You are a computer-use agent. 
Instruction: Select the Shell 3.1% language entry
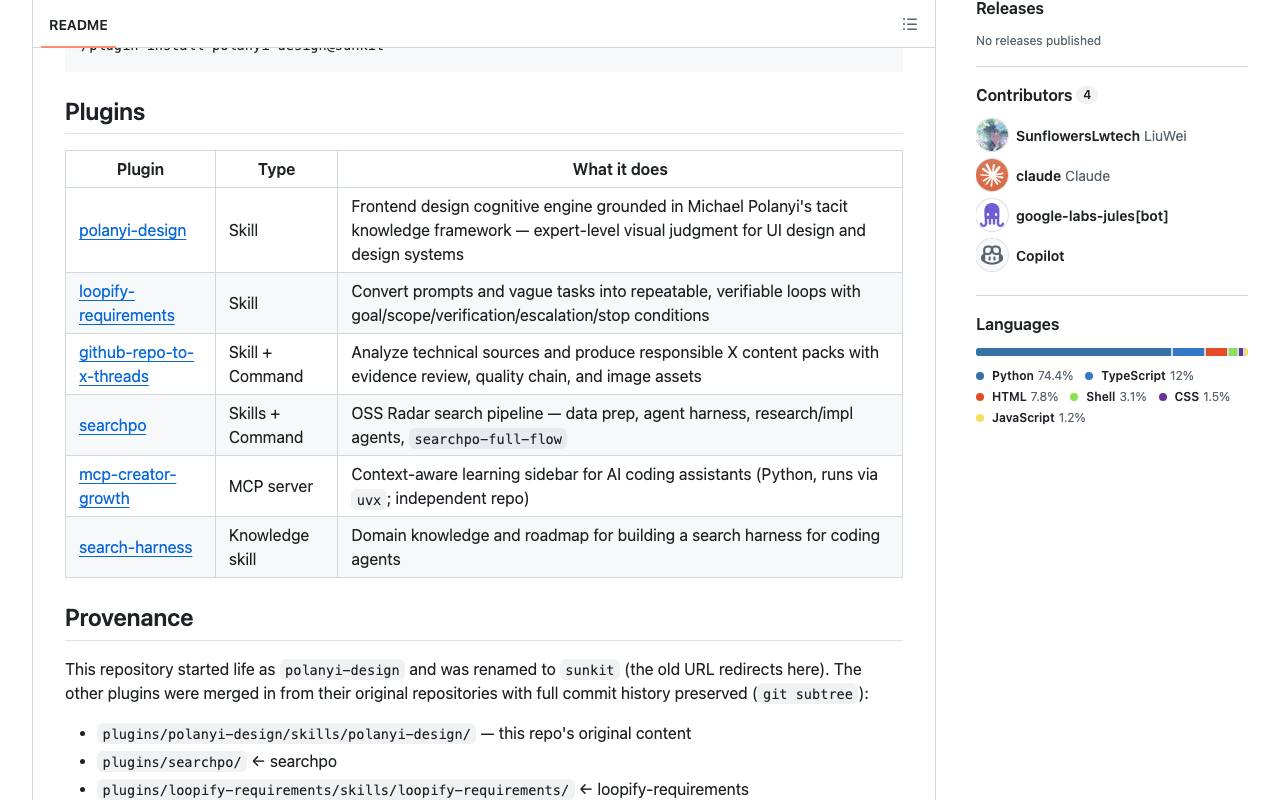coord(1108,397)
